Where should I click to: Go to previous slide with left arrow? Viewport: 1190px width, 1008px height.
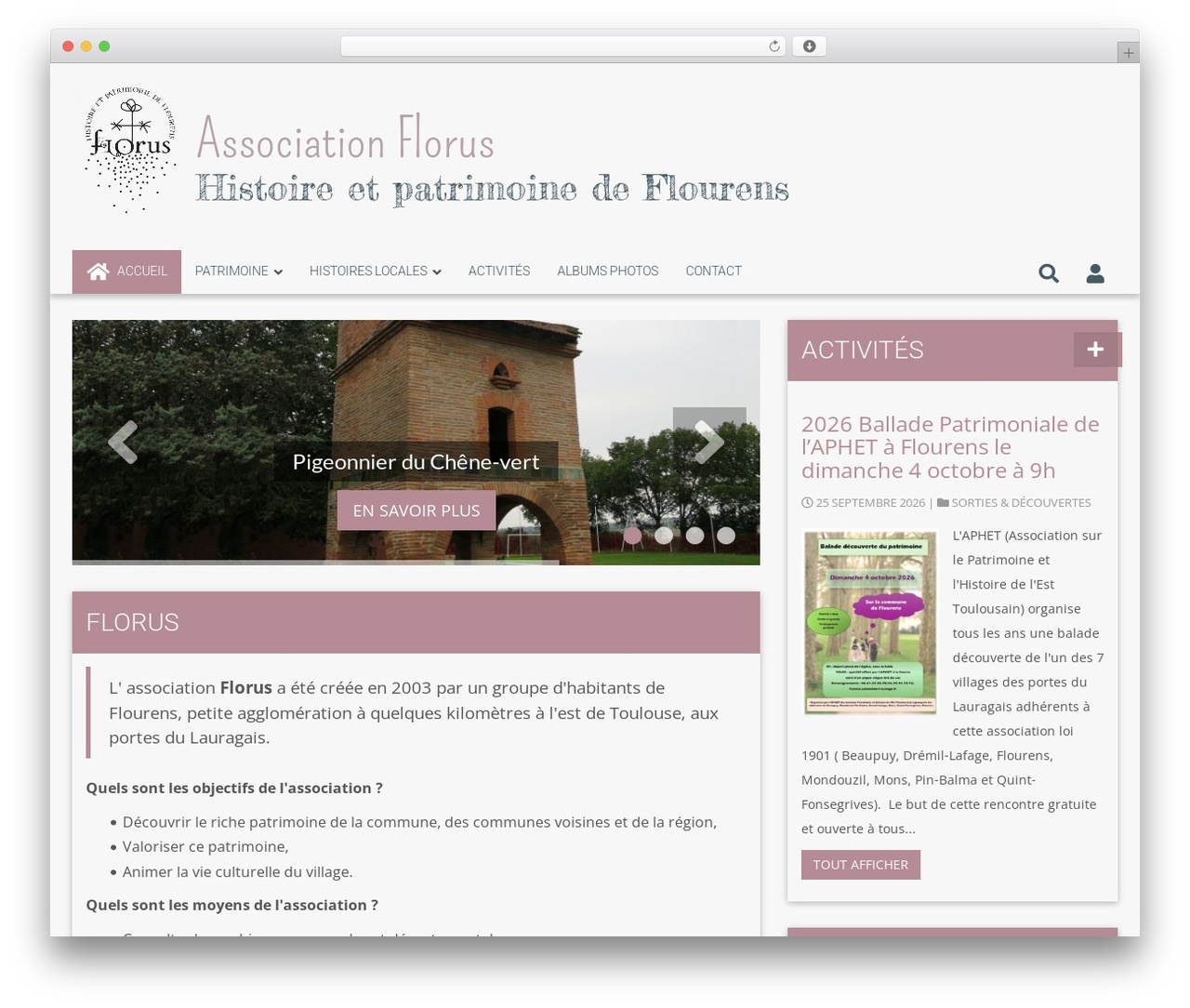[x=123, y=442]
